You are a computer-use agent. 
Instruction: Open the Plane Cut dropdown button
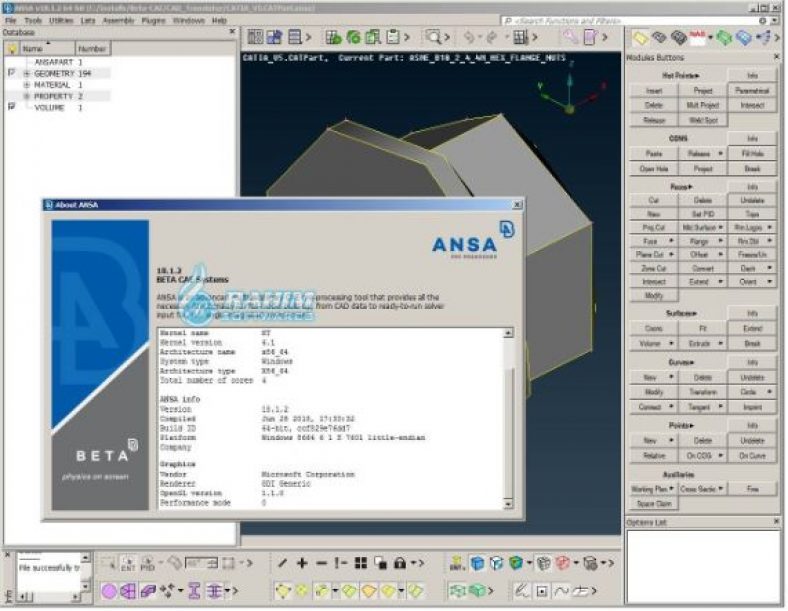tap(654, 255)
